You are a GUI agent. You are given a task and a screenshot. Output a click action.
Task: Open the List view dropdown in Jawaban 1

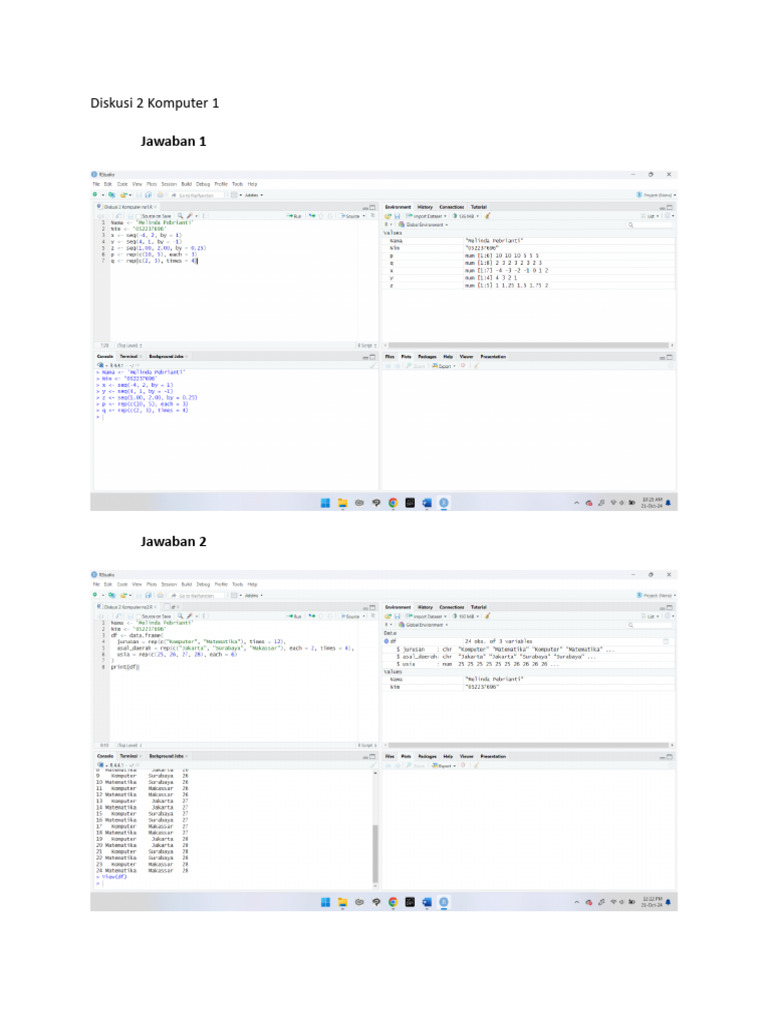click(x=650, y=216)
